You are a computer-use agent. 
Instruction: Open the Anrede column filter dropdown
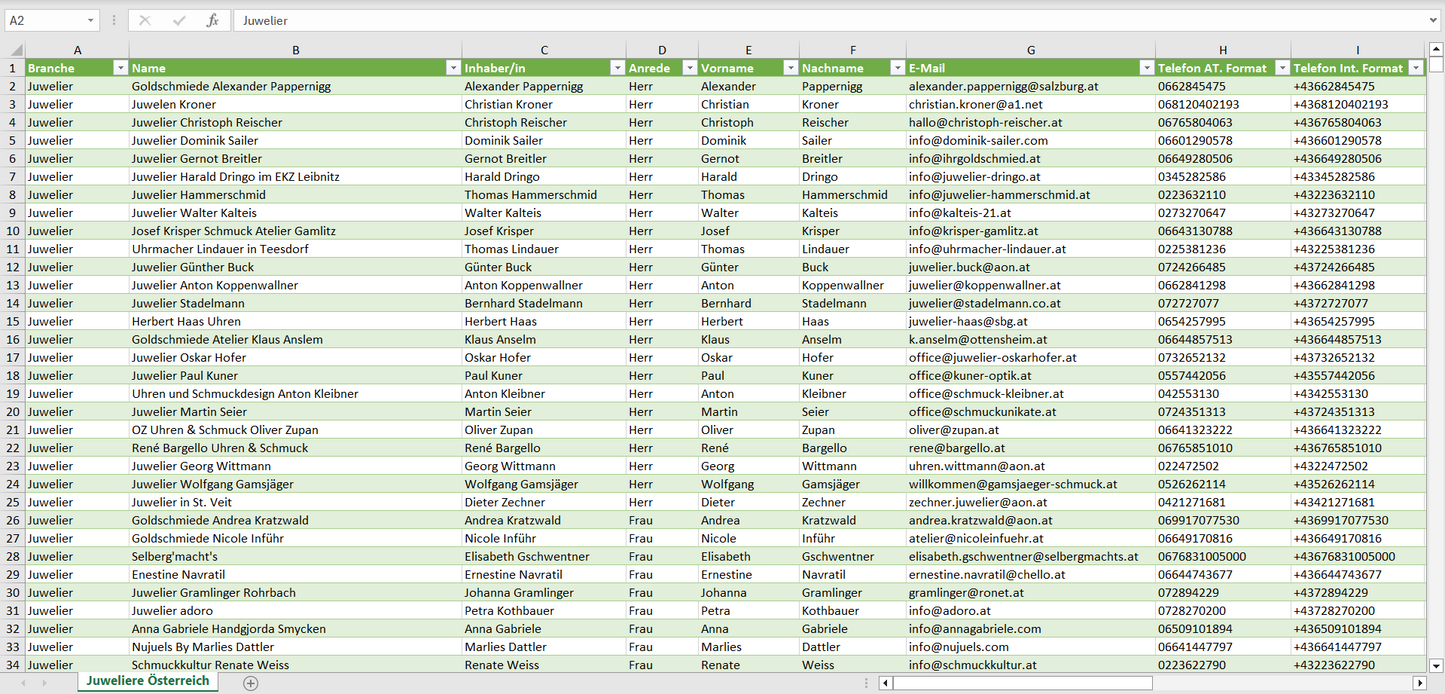(x=689, y=68)
